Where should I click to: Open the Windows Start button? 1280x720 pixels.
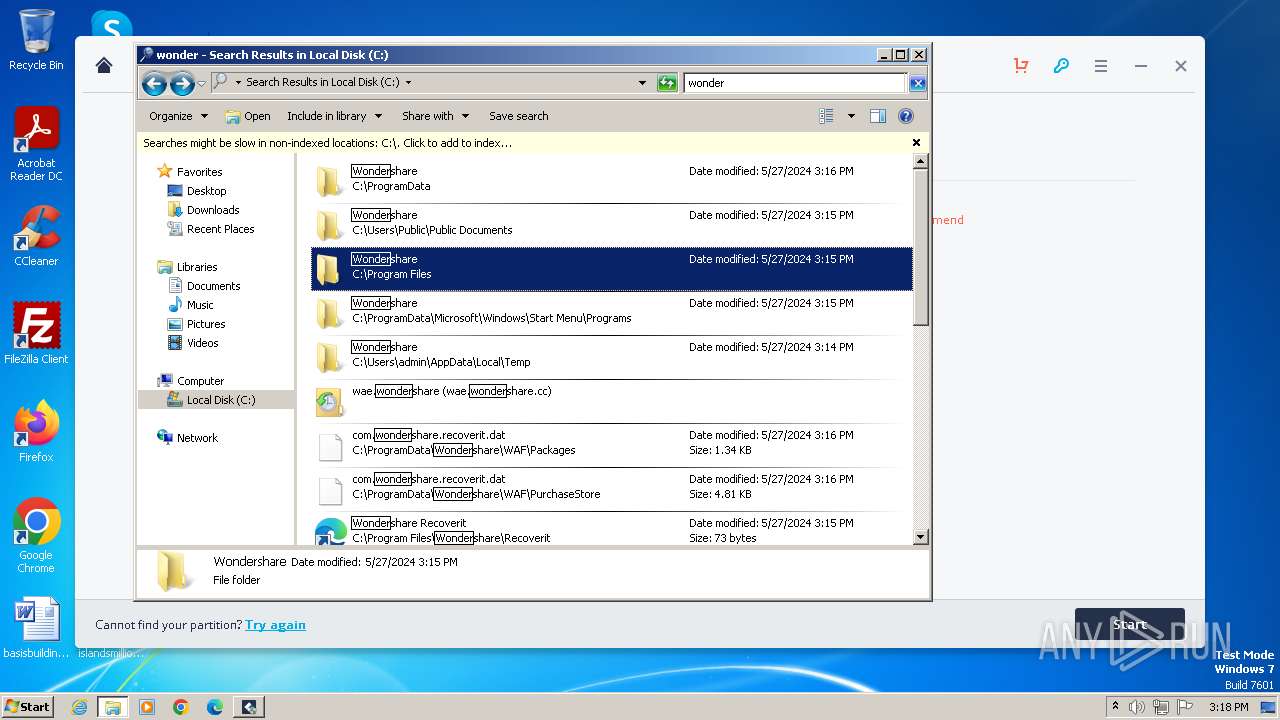(28, 706)
